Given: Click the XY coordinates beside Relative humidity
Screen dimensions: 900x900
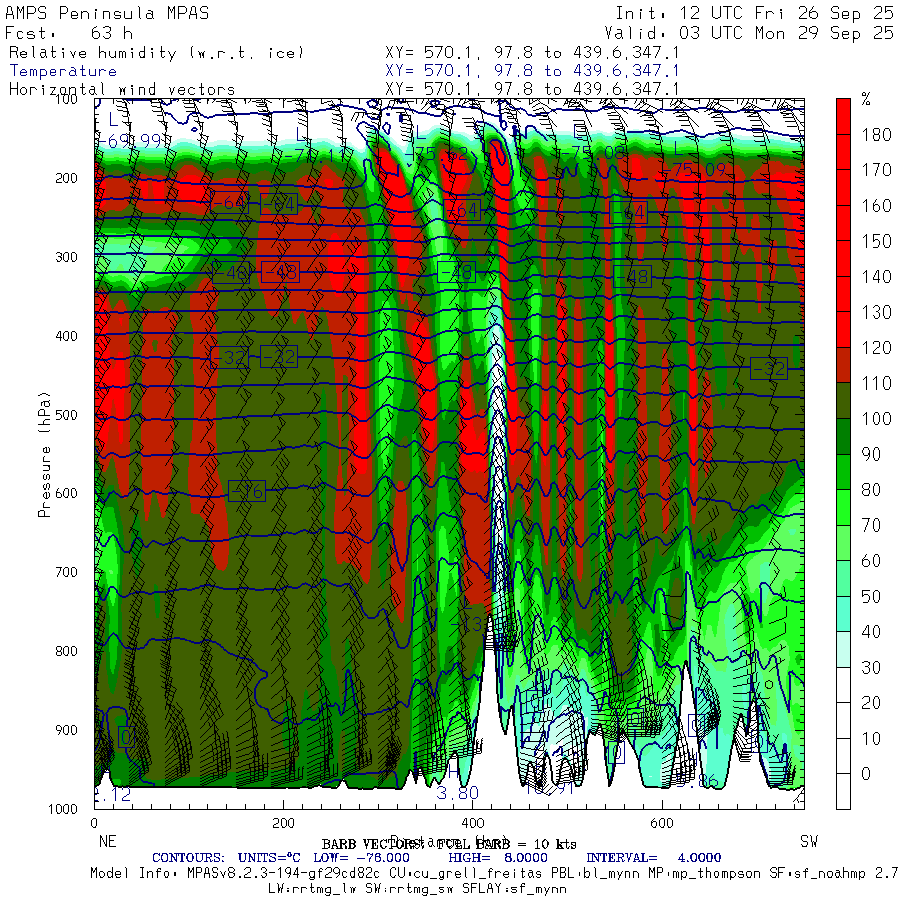Looking at the screenshot, I should click(532, 53).
